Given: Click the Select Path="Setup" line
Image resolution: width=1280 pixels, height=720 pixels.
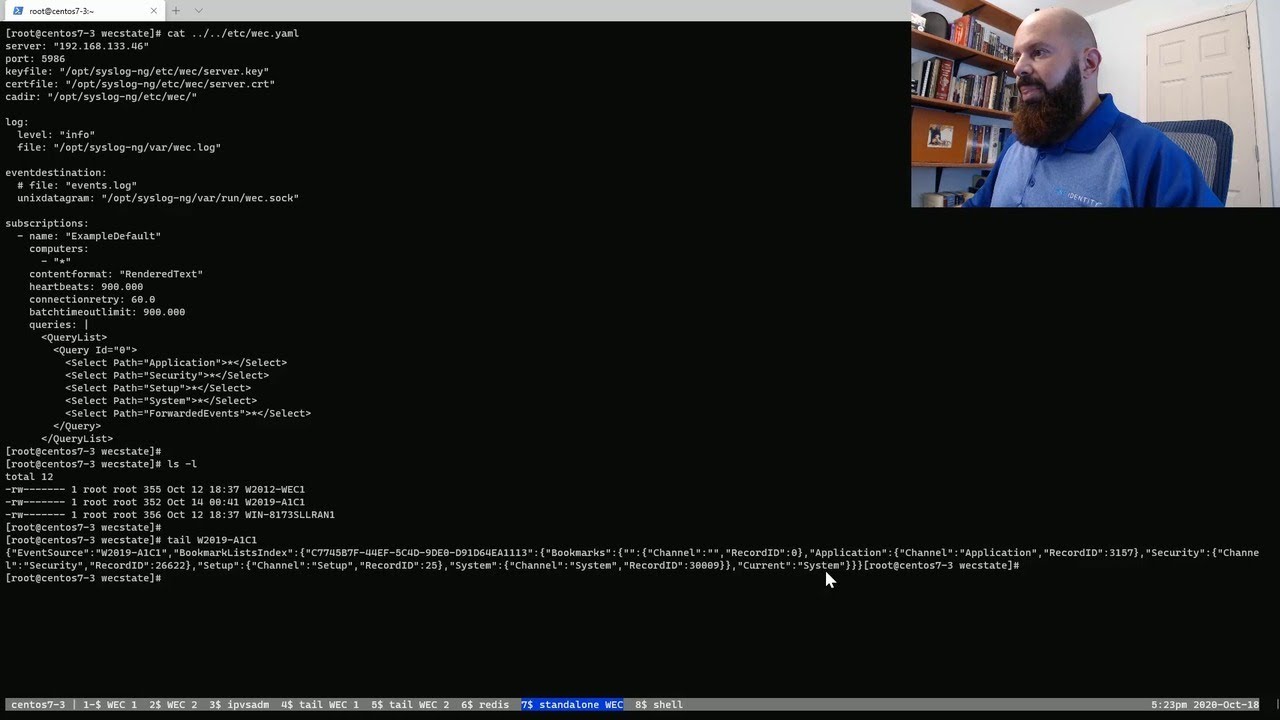Looking at the screenshot, I should (x=158, y=388).
